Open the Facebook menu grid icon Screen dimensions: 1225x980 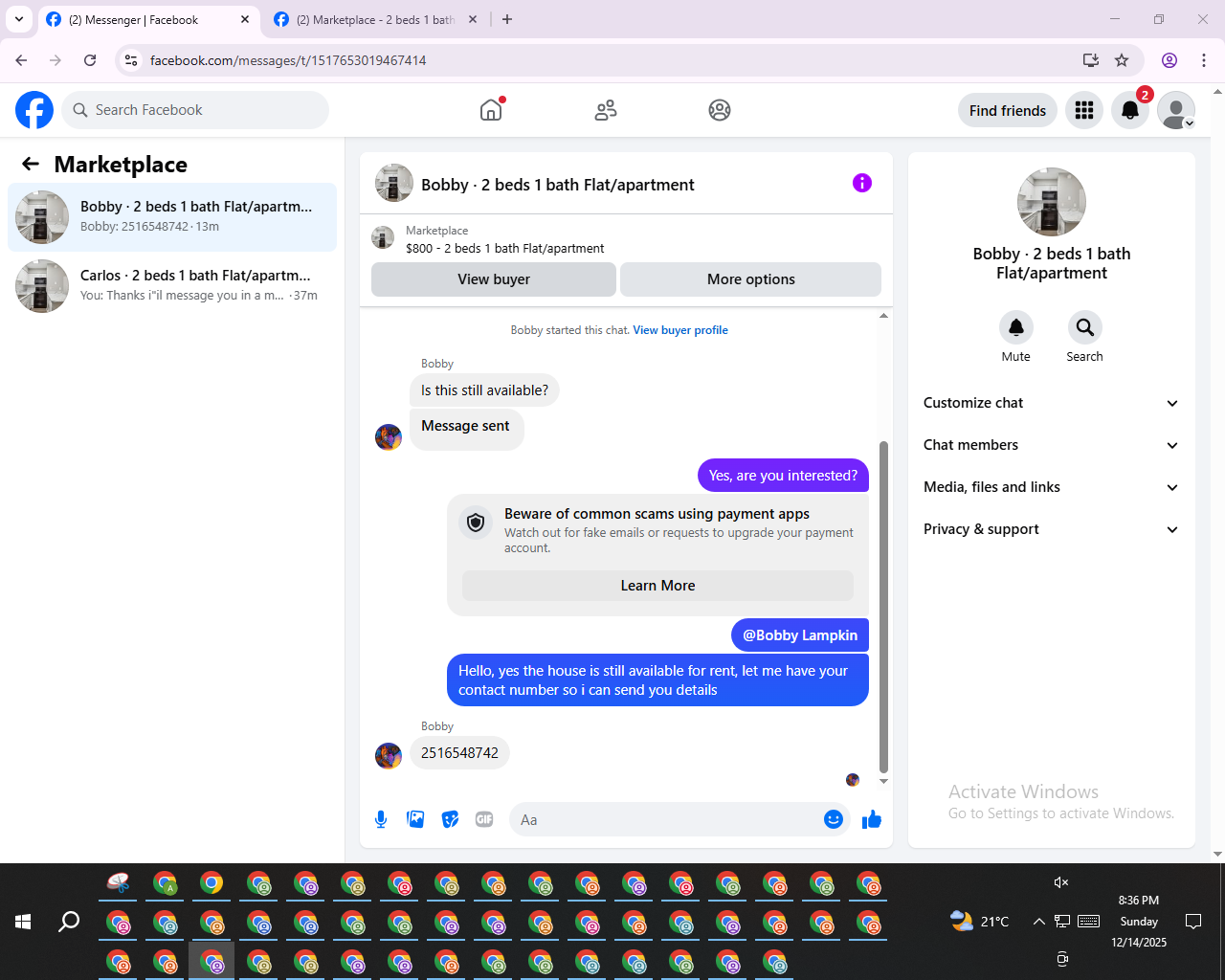(x=1084, y=110)
